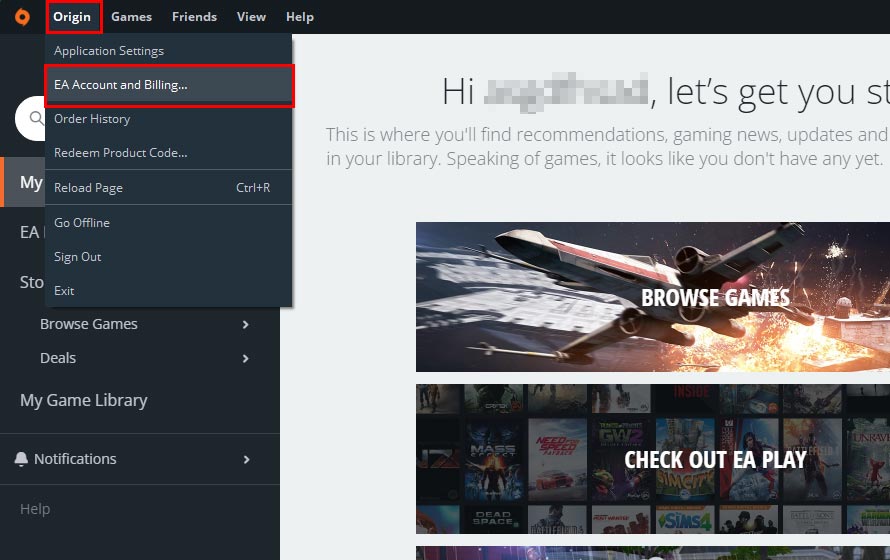This screenshot has height=560, width=890.
Task: Go to My Game Library
Action: 83,400
